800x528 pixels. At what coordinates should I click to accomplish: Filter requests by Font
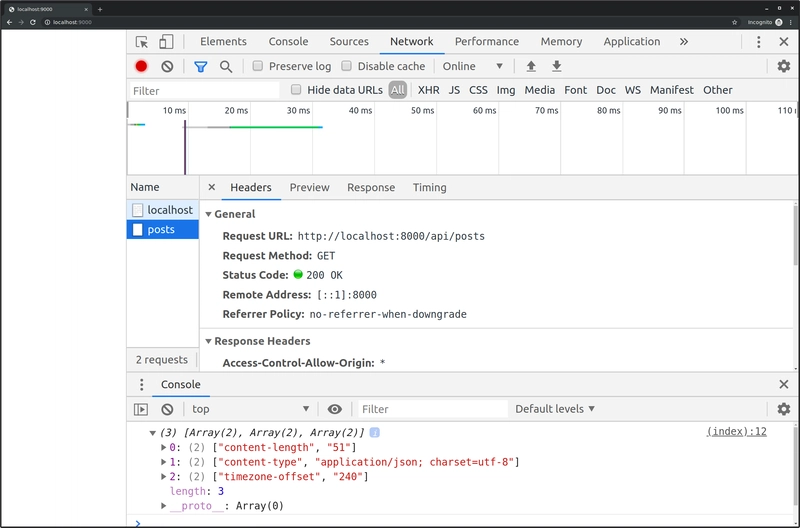click(x=576, y=90)
